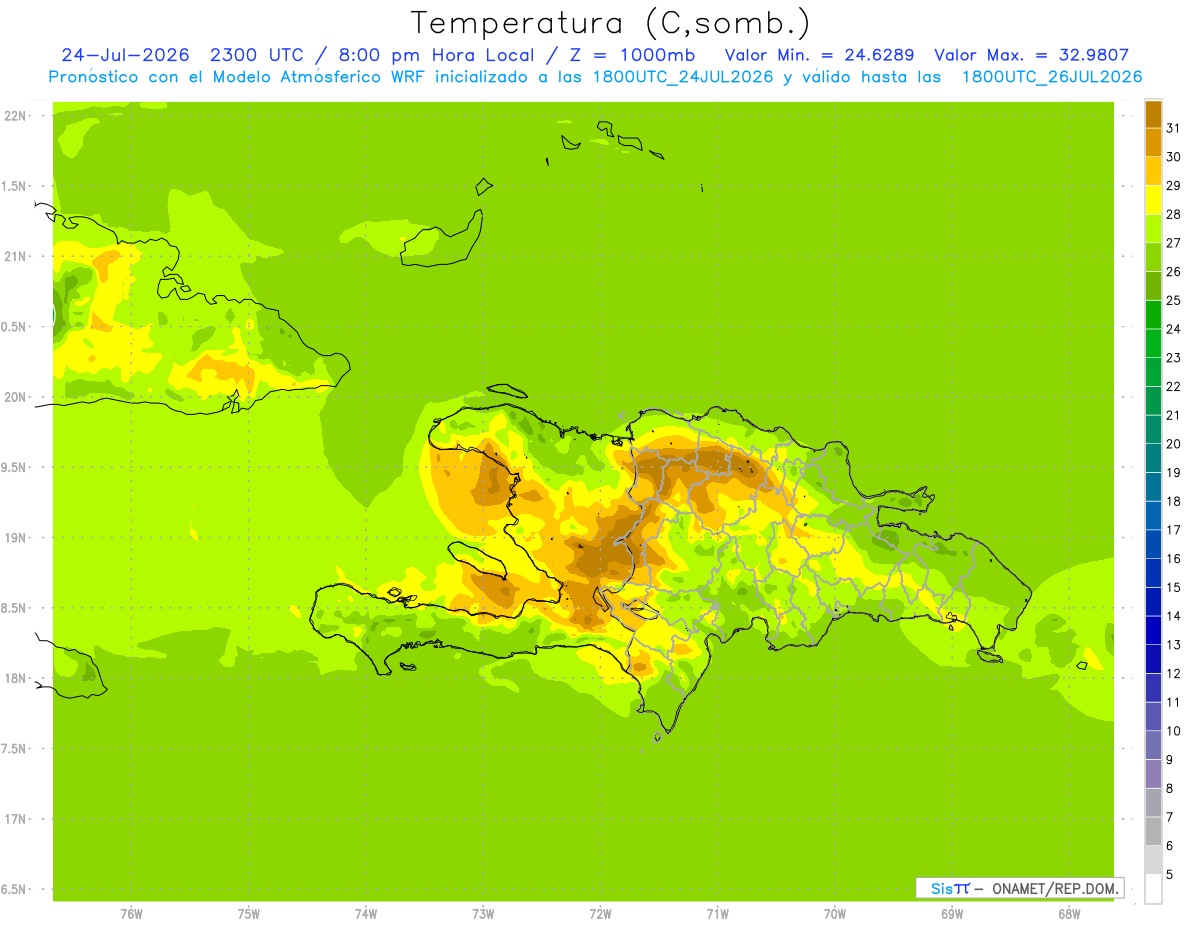Click the '7.5N' latitude tick label
The image size is (1200, 927).
click(15, 749)
